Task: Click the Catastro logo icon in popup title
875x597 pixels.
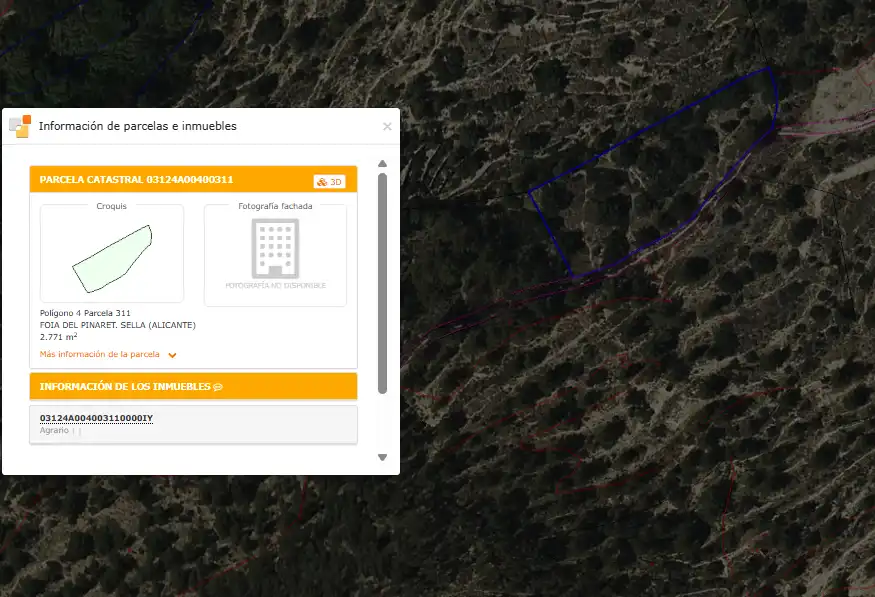Action: coord(20,127)
